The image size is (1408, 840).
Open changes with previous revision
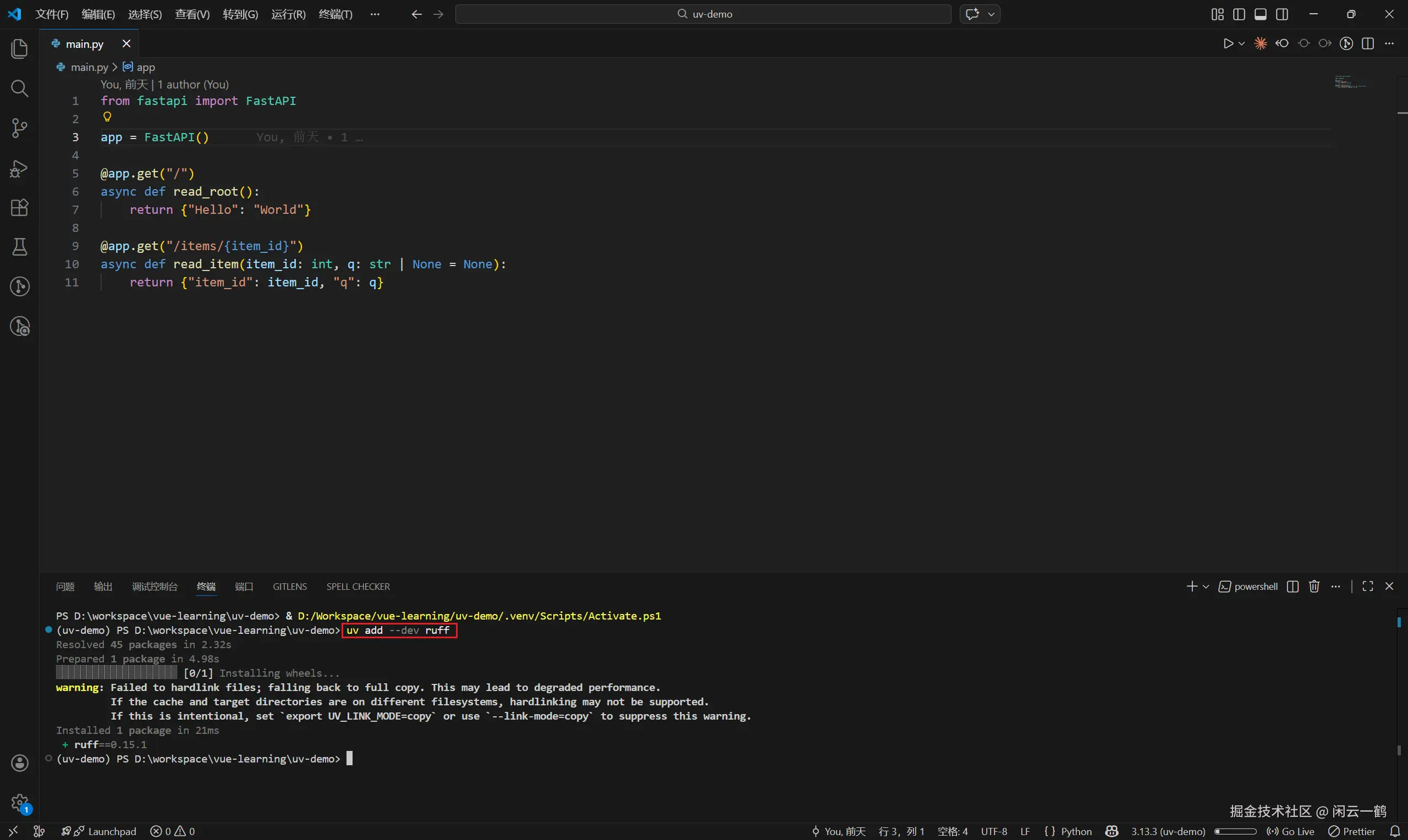click(1282, 43)
